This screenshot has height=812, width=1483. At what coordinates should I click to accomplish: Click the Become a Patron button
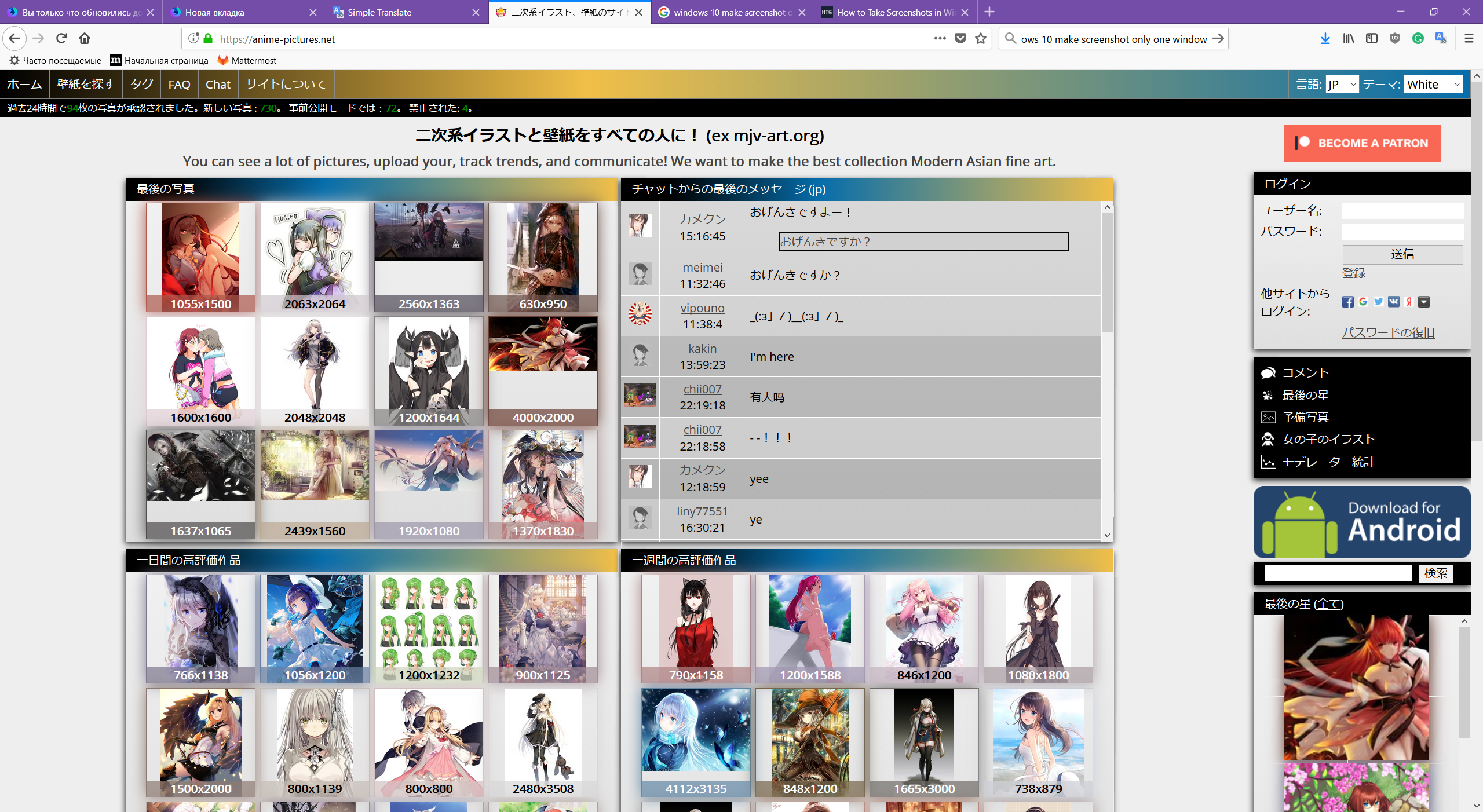tap(1361, 143)
